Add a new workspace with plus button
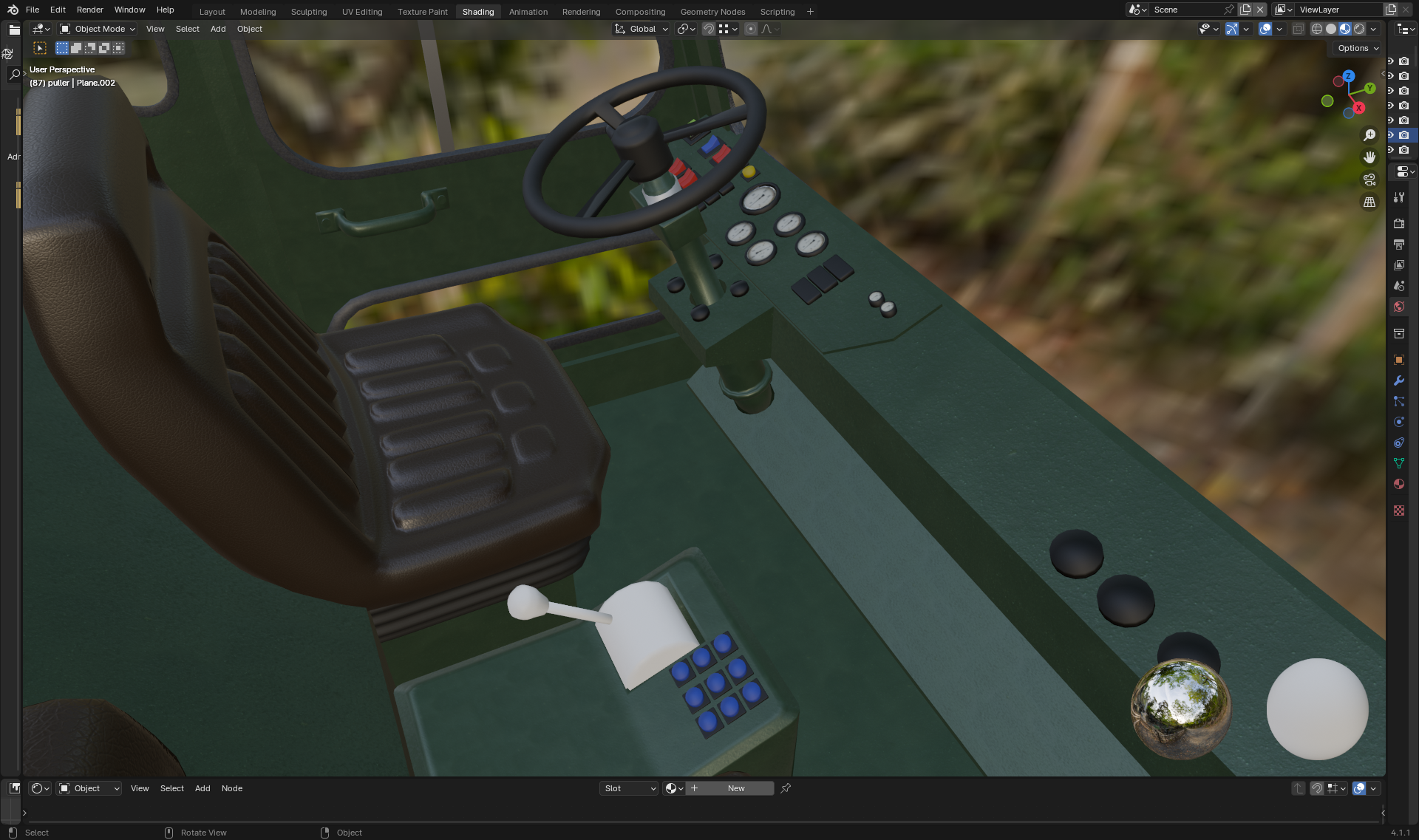 pos(810,12)
